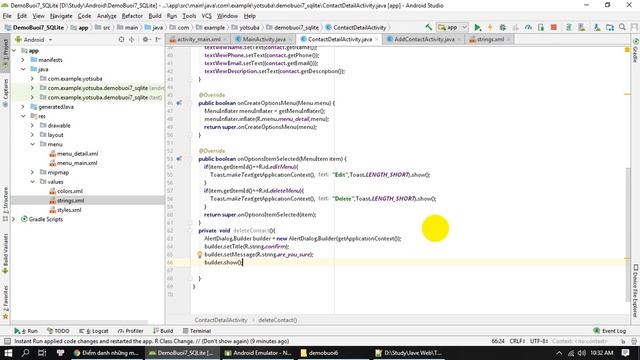Image resolution: width=640 pixels, height=360 pixels.
Task: Open the Analyze menu
Action: click(107, 16)
